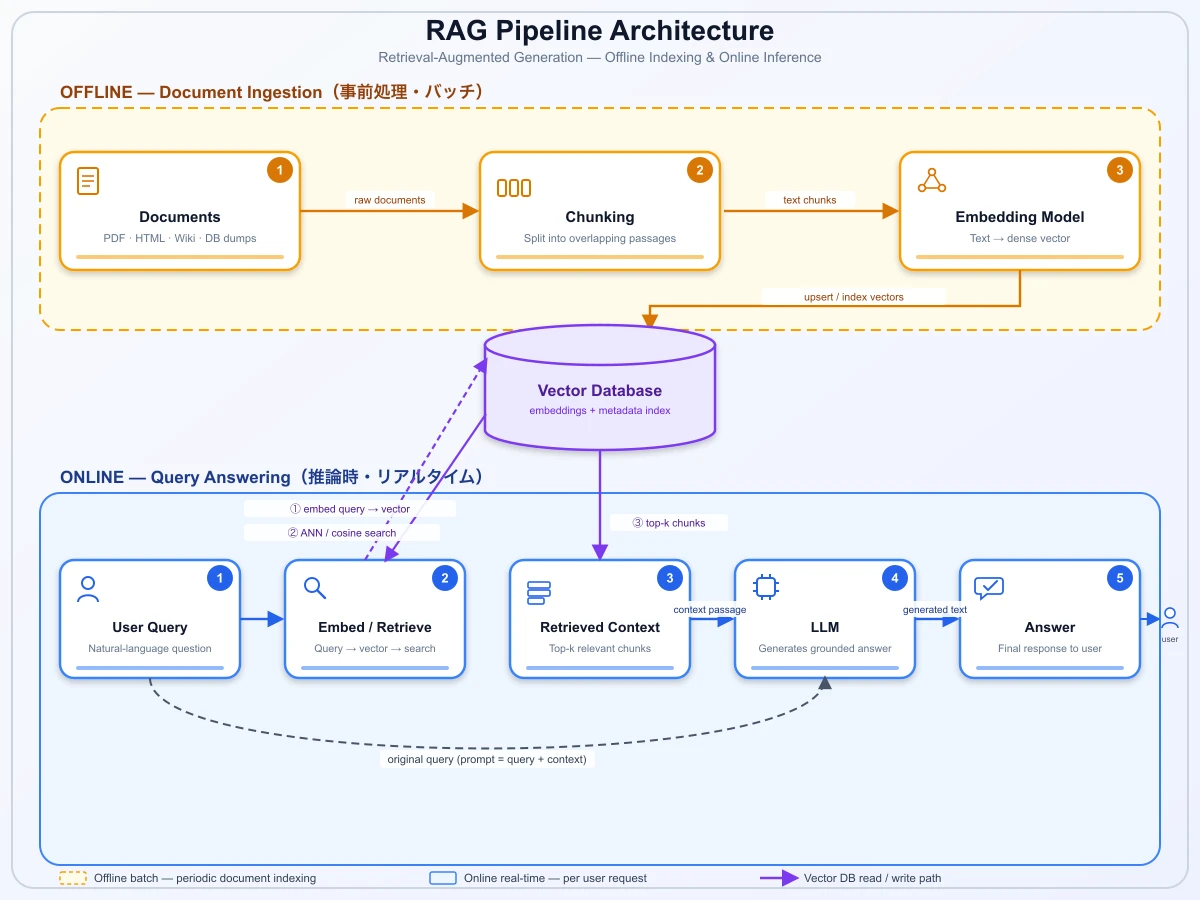Click the 'original query (prompt = query + context)' label
This screenshot has width=1200, height=900.
(487, 759)
